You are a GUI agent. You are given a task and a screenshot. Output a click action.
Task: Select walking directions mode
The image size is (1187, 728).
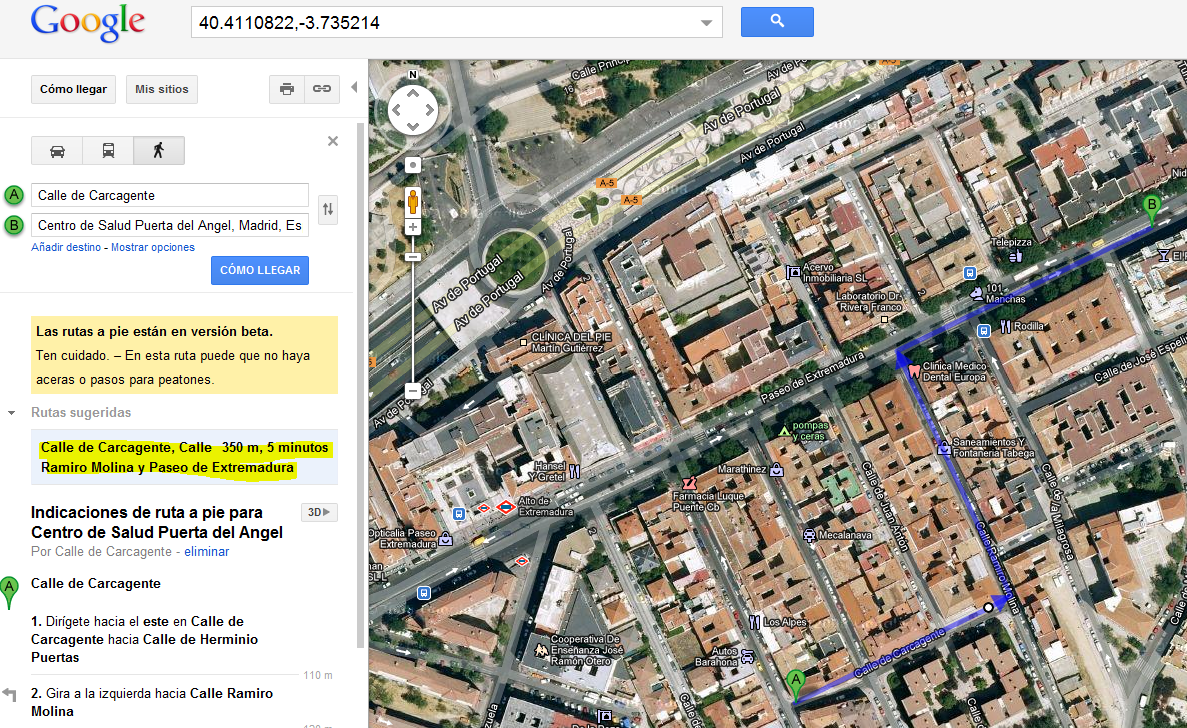[x=157, y=150]
